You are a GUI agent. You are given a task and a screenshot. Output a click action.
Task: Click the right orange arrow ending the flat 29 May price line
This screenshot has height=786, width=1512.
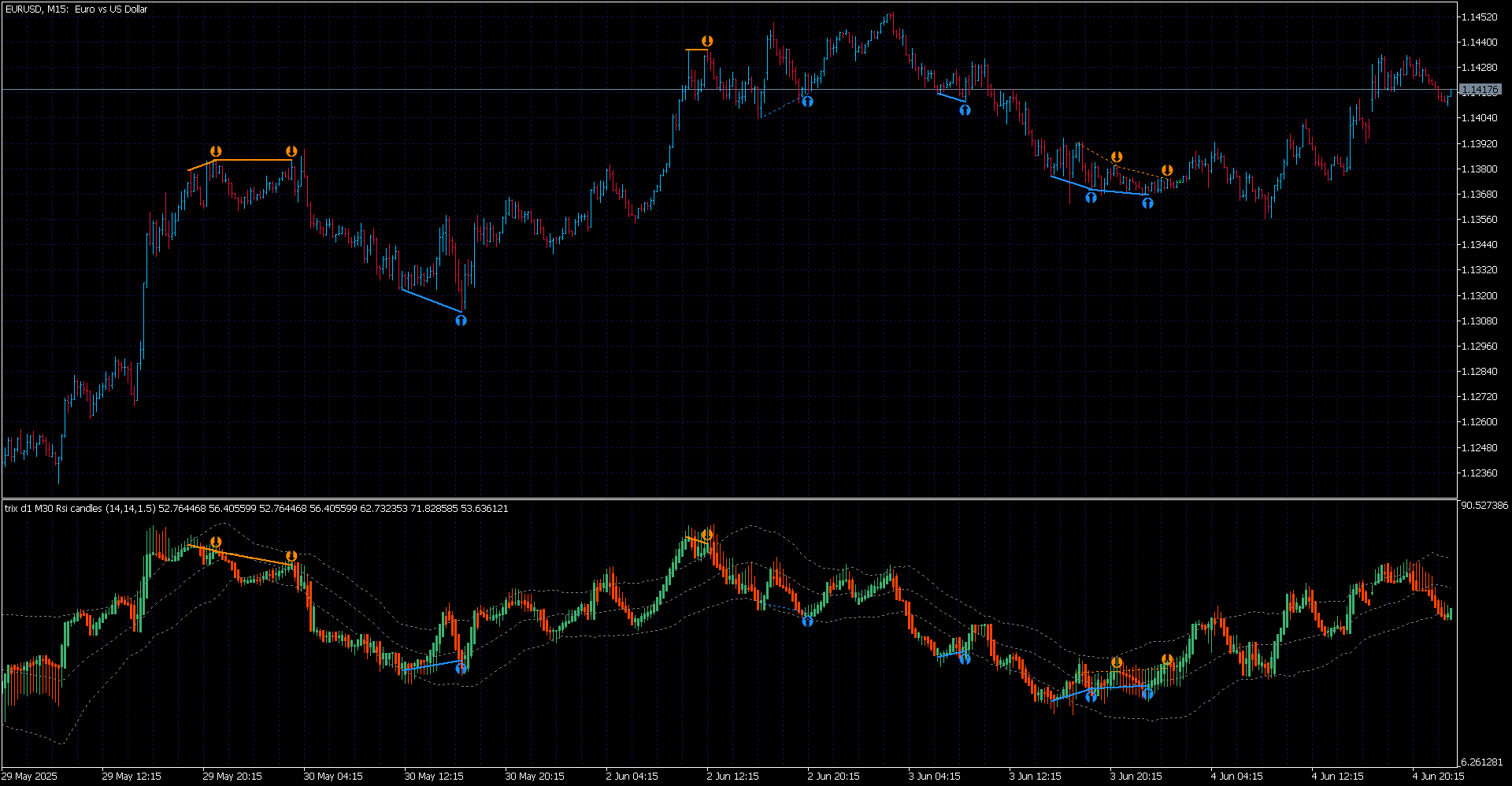click(x=291, y=151)
